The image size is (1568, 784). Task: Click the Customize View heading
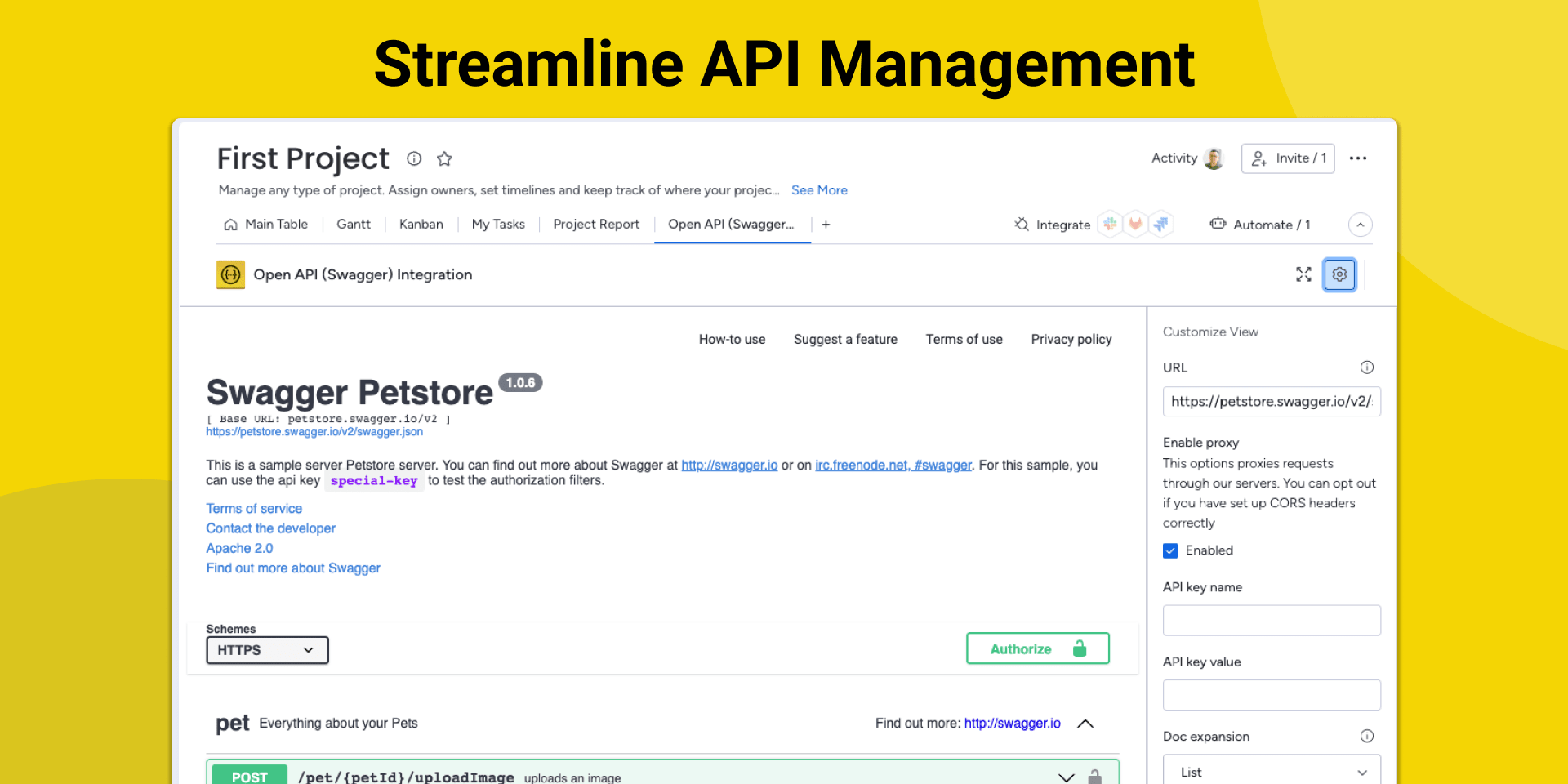(x=1210, y=332)
